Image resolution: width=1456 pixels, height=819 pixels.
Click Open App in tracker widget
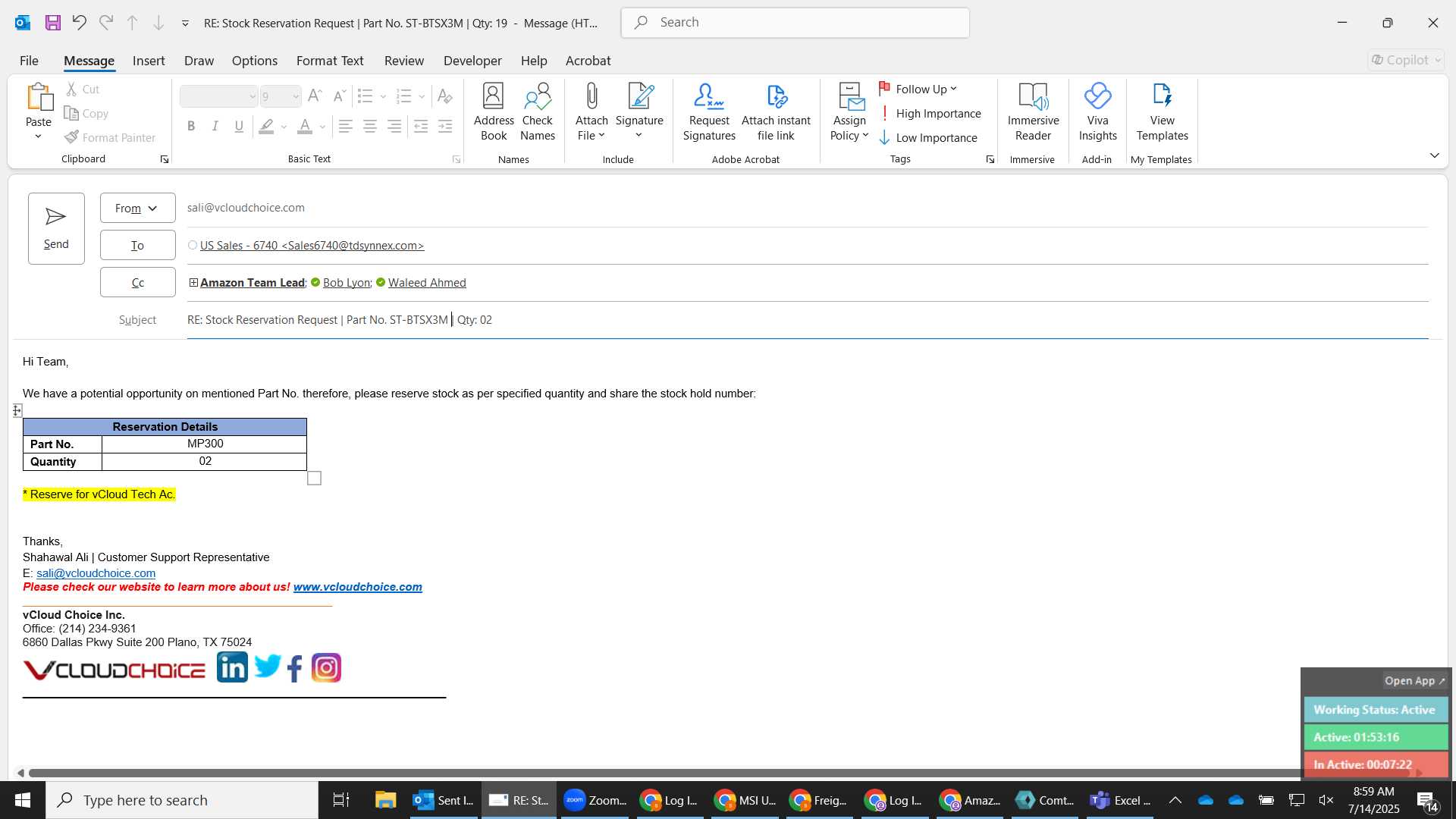click(x=1415, y=681)
